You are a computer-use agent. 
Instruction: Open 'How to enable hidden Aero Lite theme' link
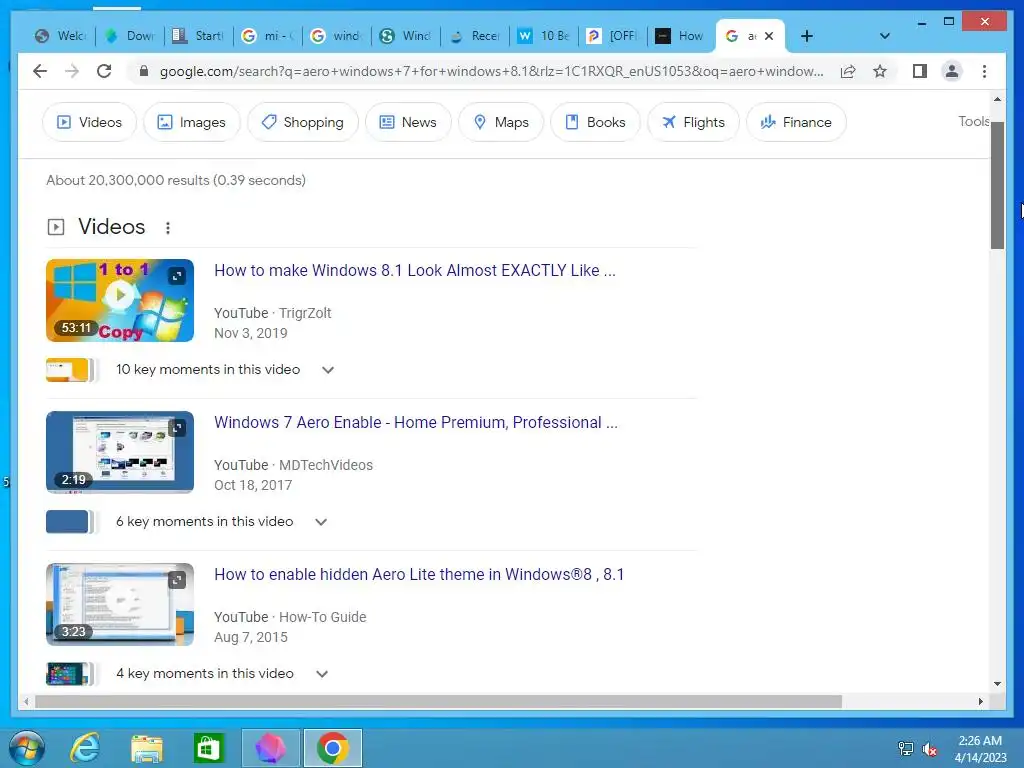(x=419, y=575)
